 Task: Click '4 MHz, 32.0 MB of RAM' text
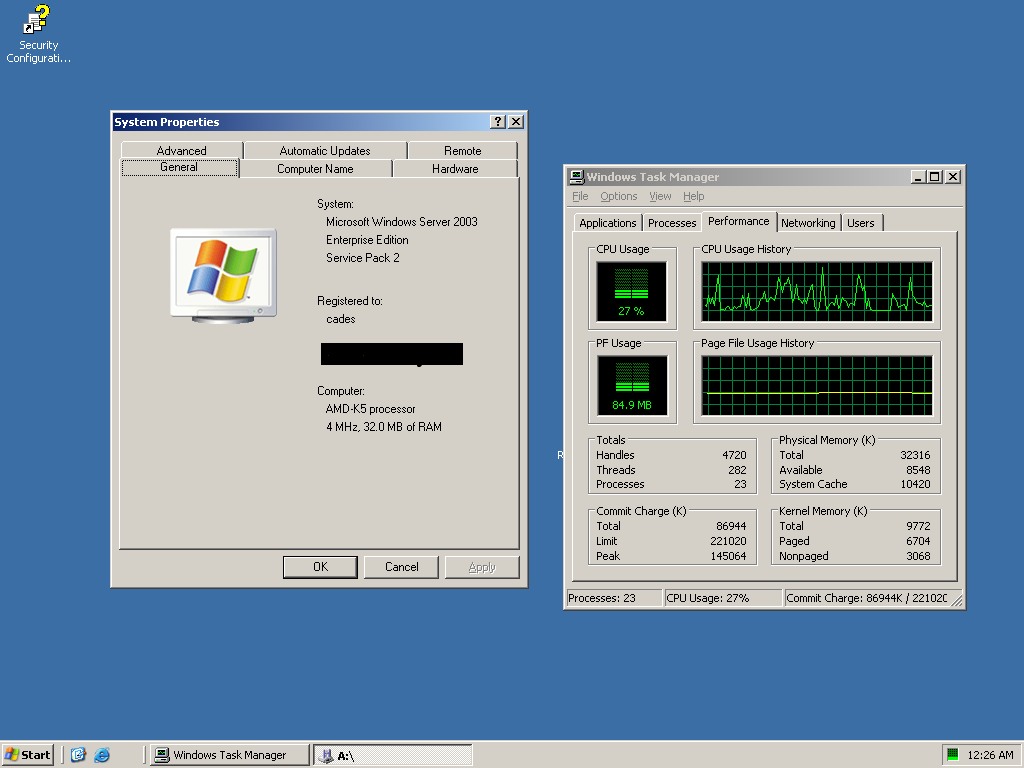383,426
